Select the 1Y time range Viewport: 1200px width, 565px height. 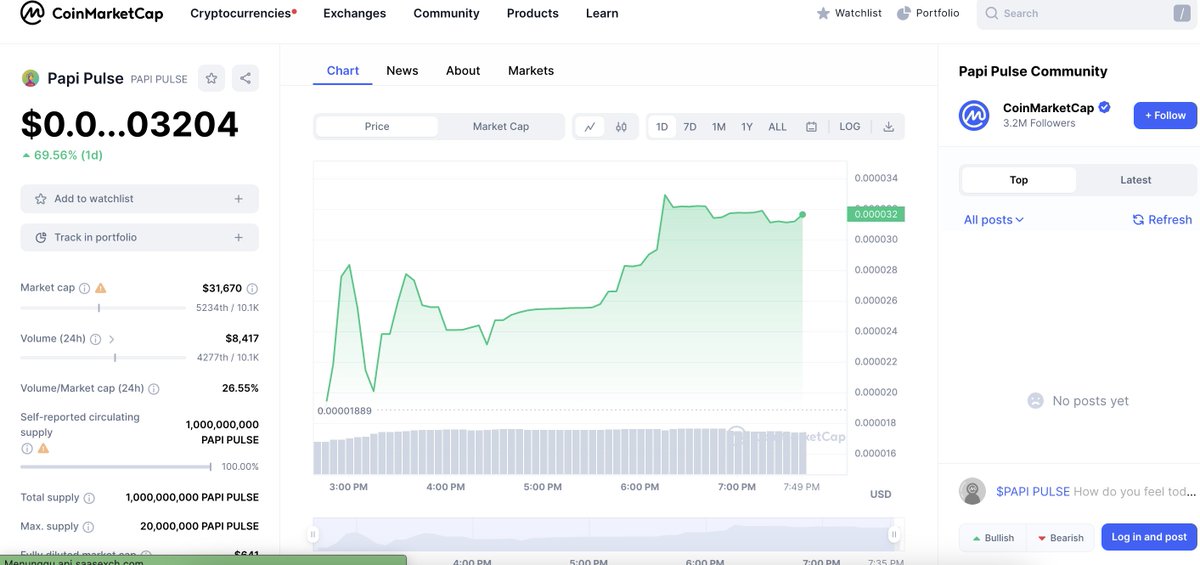tap(747, 127)
